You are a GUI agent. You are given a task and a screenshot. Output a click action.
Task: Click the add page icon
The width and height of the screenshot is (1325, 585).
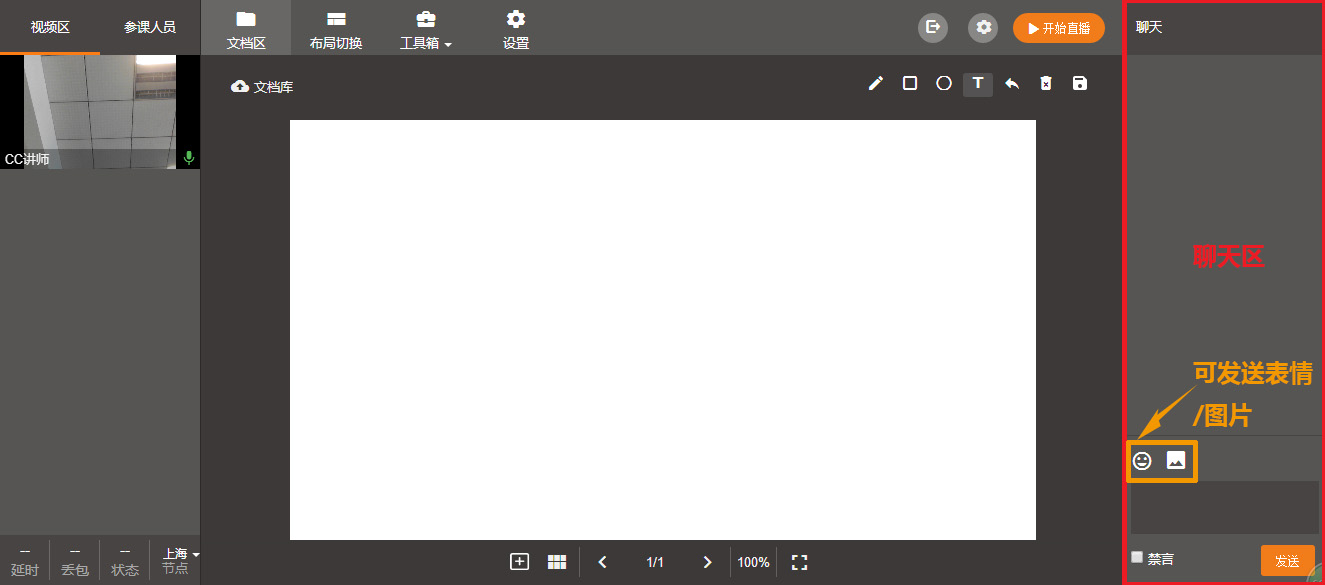point(519,562)
